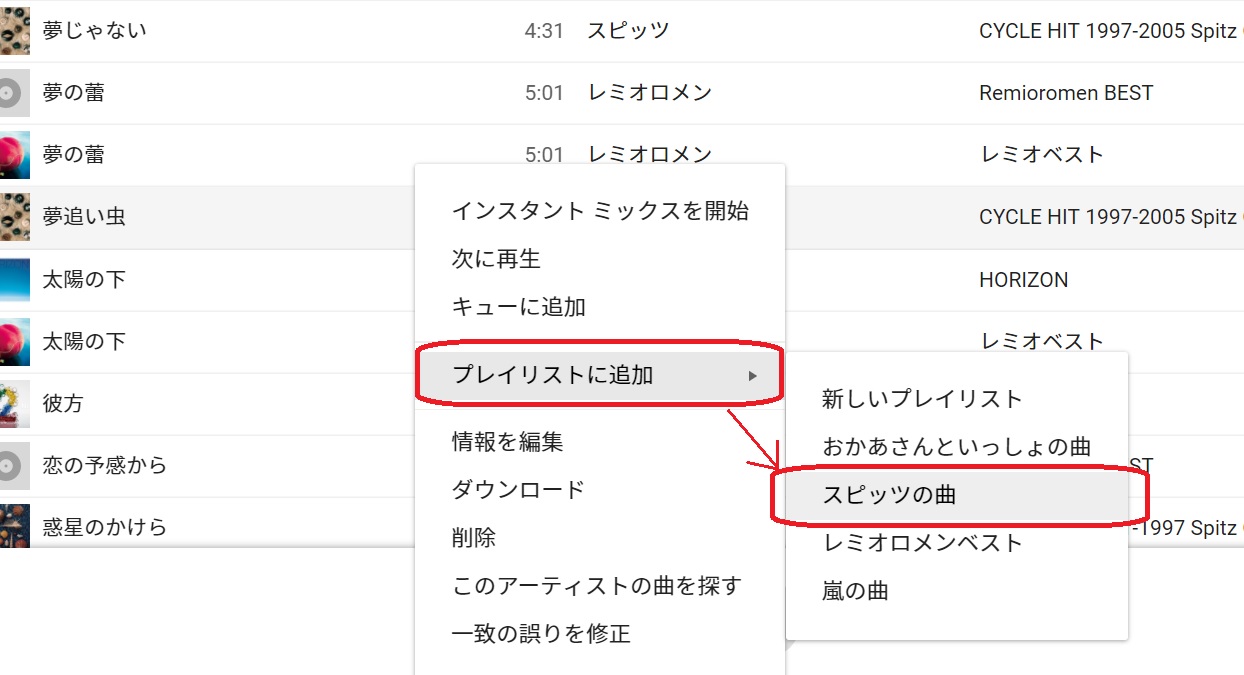Image resolution: width=1244 pixels, height=675 pixels.
Task: Click album art thumbnail for 夢追い虫
Action: pos(14,217)
